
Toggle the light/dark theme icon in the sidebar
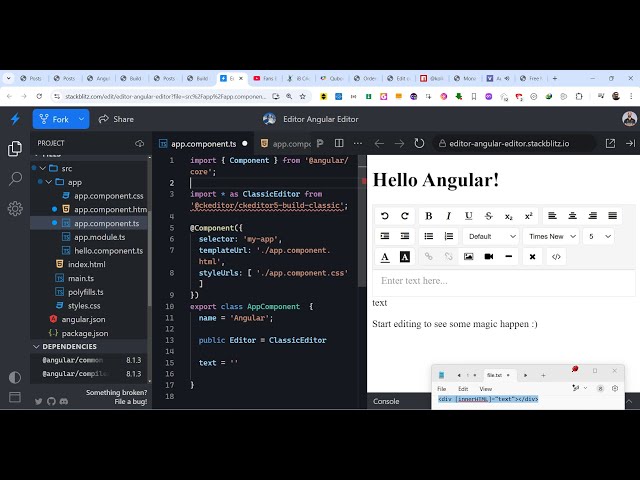click(15, 377)
